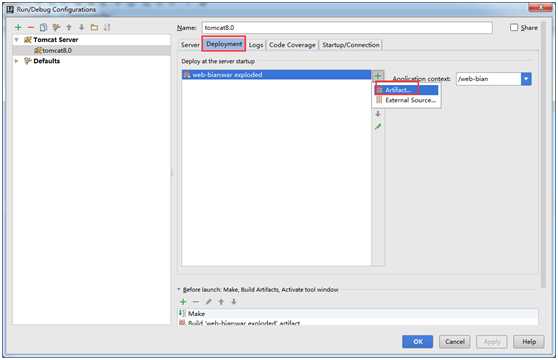Viewport: 558px width, 360px height.
Task: Toggle the Share checkbox
Action: coord(514,27)
